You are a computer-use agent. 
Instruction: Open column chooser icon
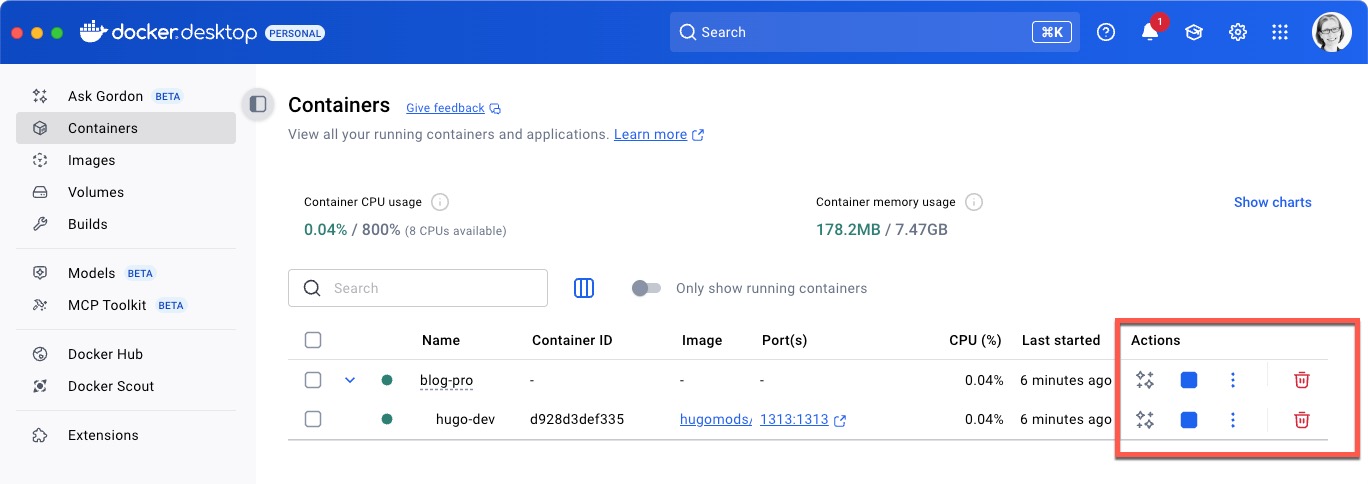[584, 288]
